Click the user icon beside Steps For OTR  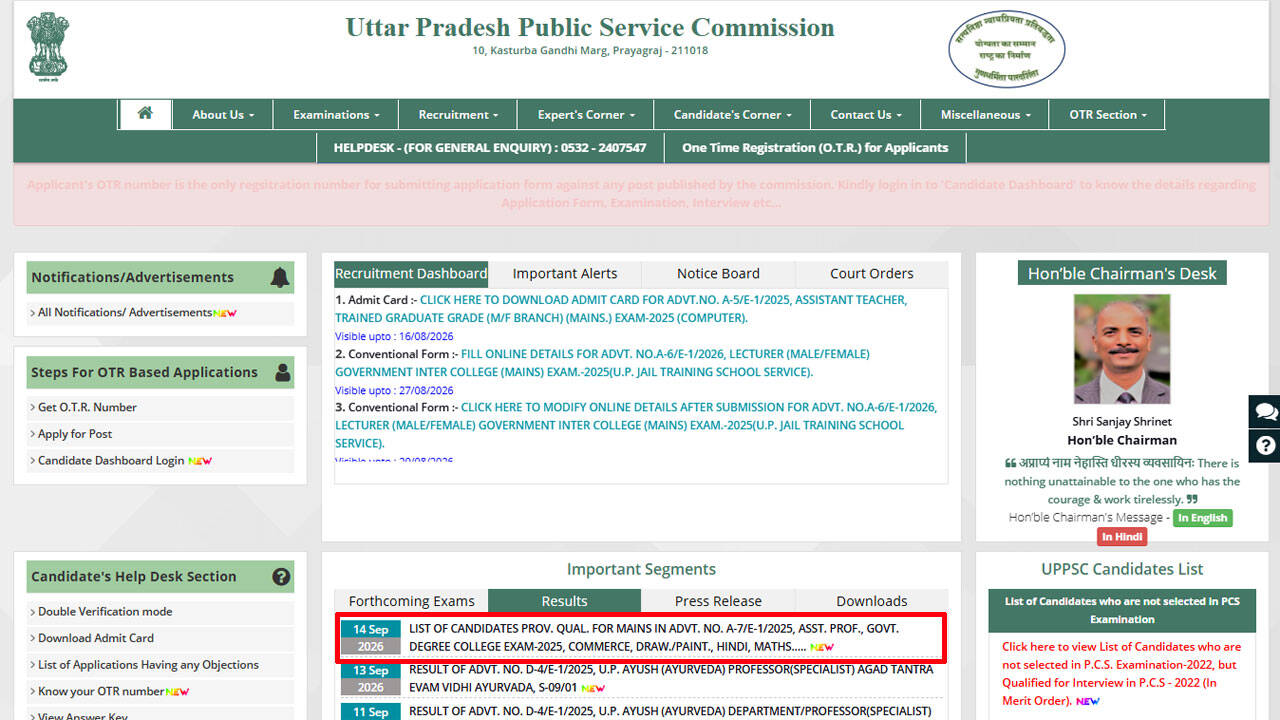click(x=282, y=373)
